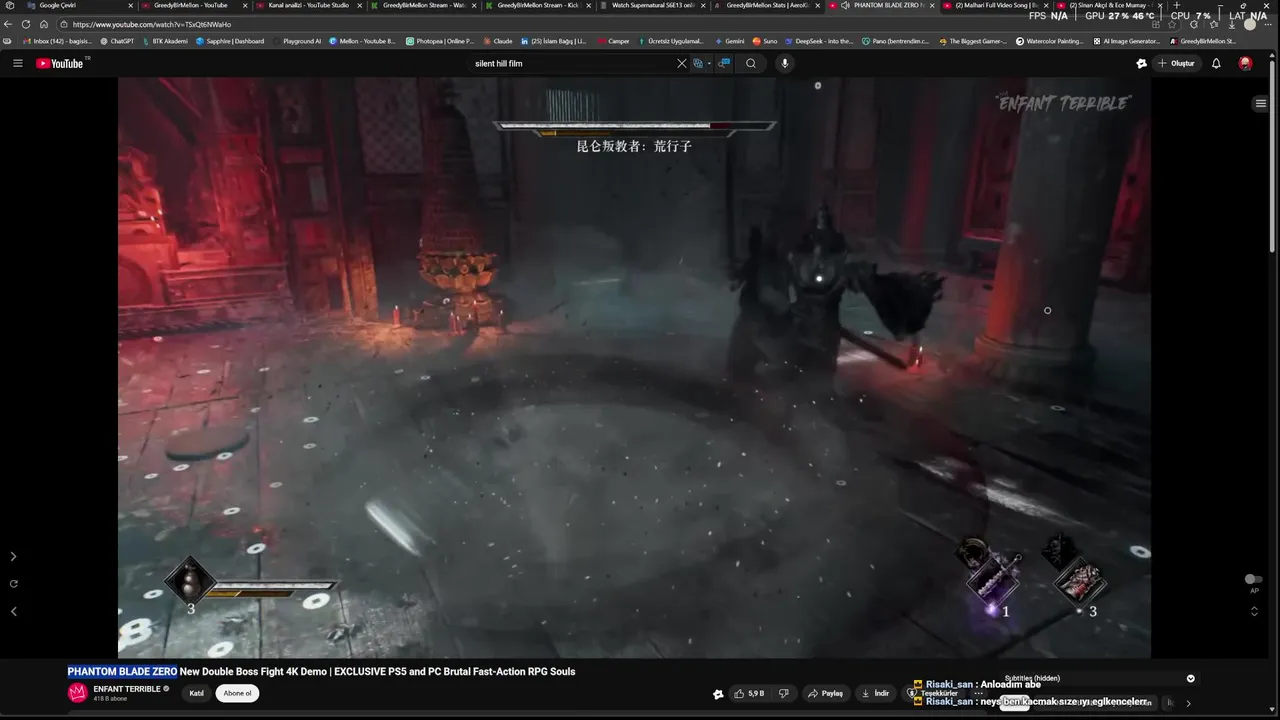
Task: Click the browser back arrow
Action: pyautogui.click(x=8, y=24)
